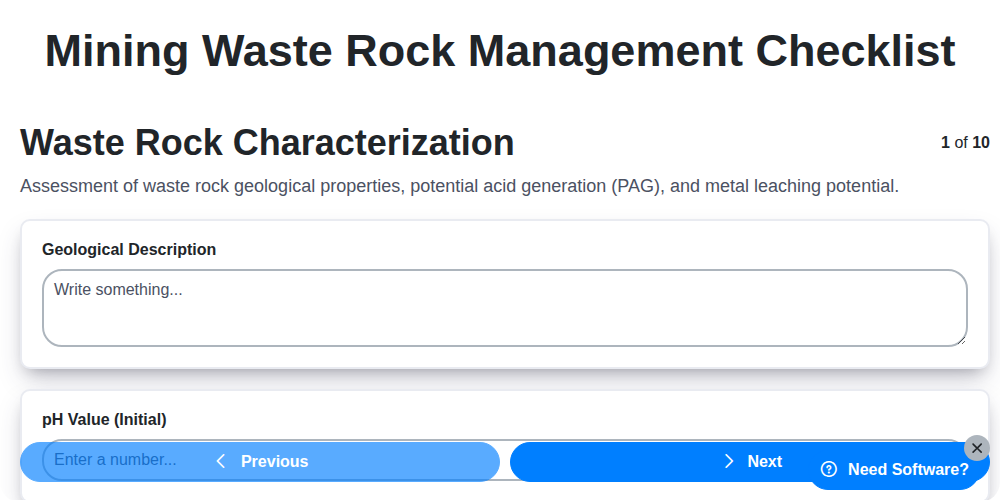Click the '1 of 10' page indicator

[x=965, y=142]
